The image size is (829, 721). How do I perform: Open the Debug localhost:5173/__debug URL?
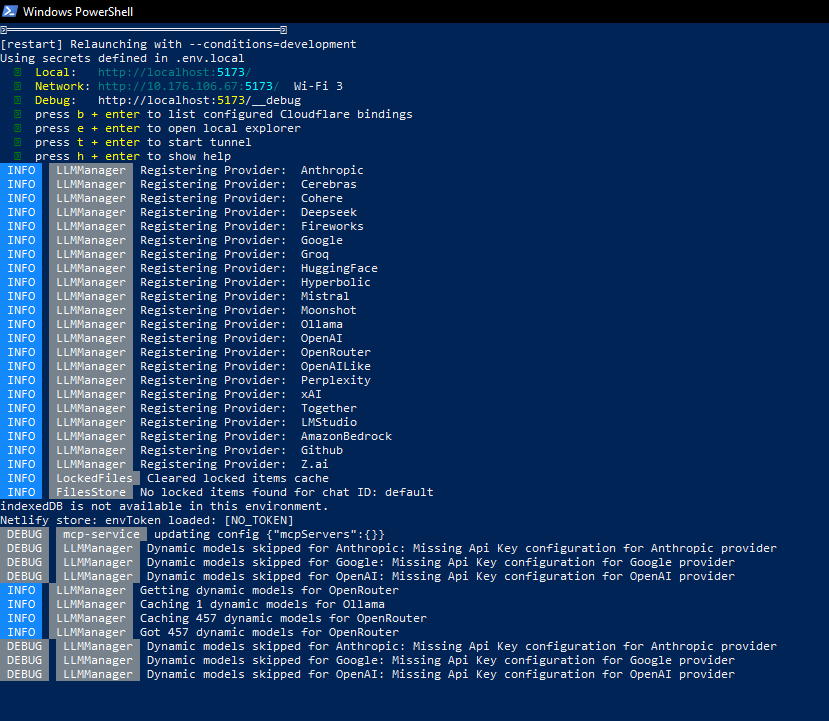point(199,100)
